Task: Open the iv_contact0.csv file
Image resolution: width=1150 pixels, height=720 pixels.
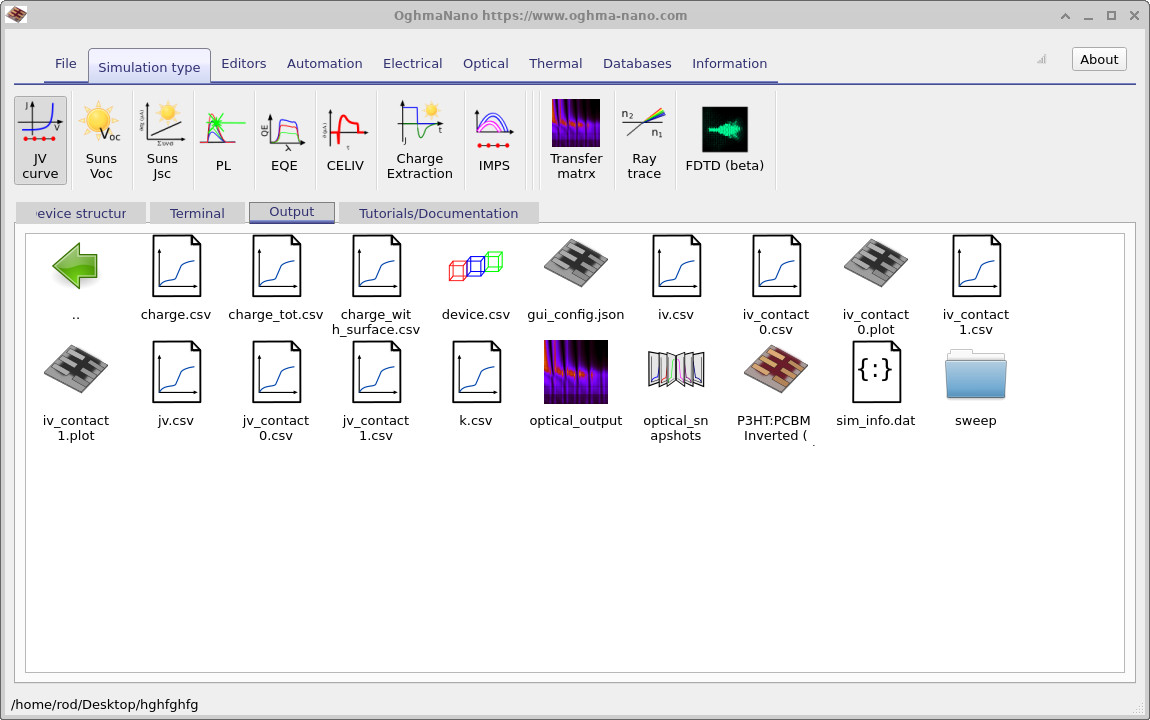Action: pos(776,286)
